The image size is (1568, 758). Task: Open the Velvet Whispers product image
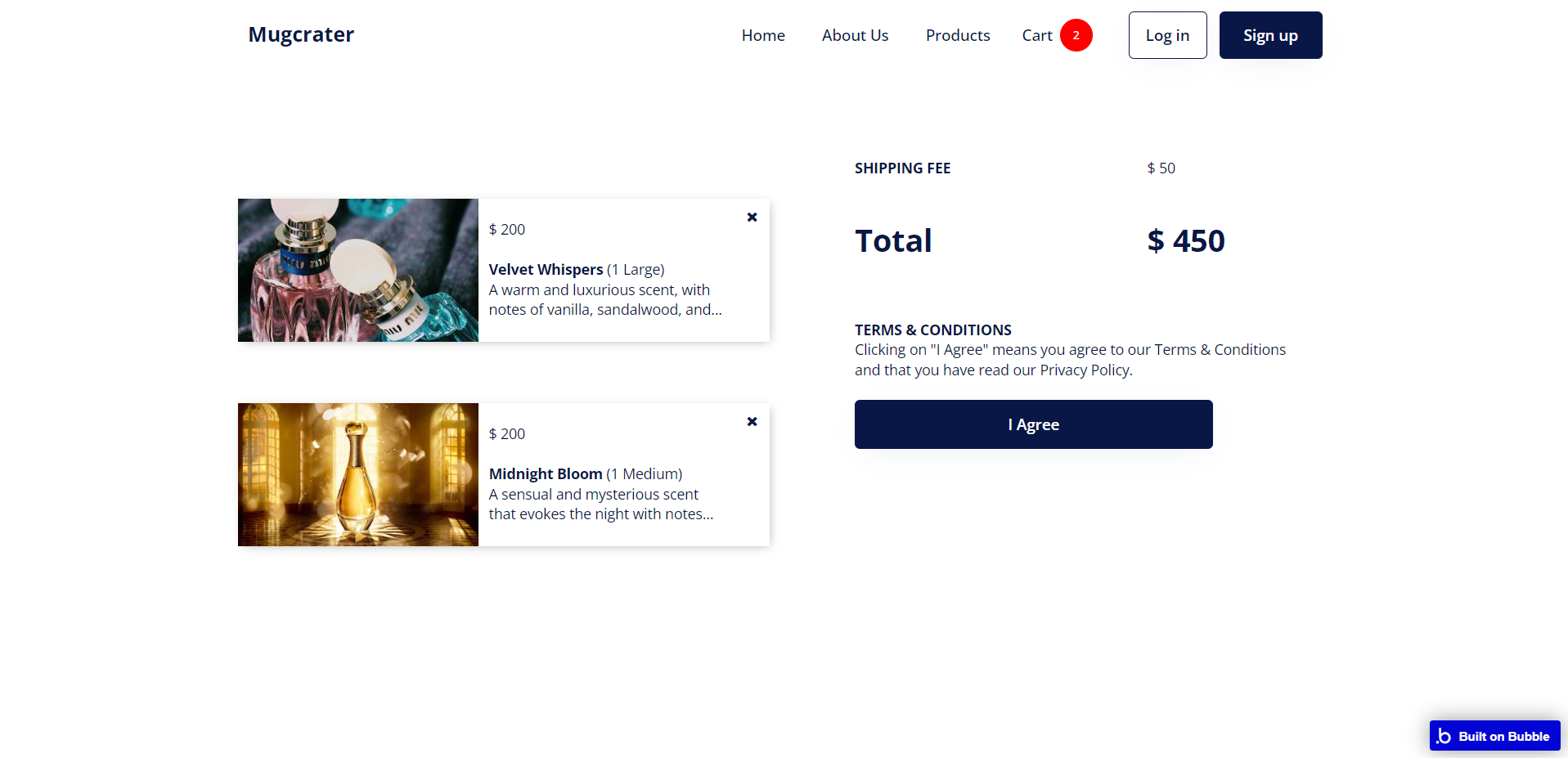[358, 270]
